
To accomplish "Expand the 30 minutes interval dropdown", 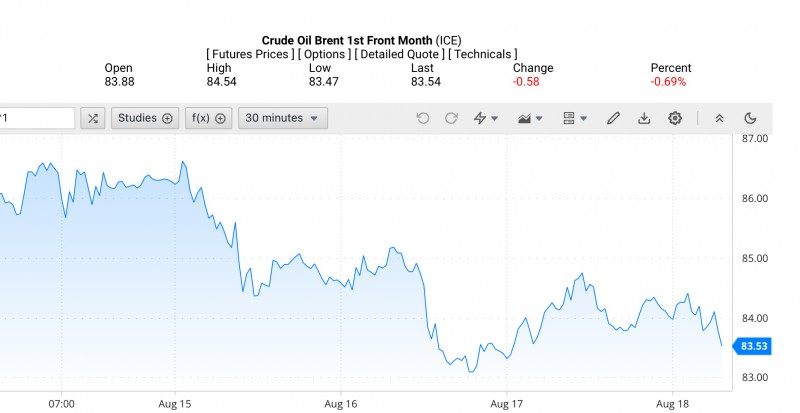I will pos(283,118).
